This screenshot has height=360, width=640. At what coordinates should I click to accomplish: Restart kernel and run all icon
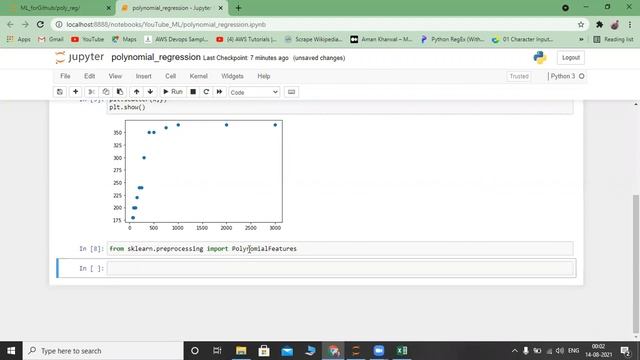tap(220, 92)
